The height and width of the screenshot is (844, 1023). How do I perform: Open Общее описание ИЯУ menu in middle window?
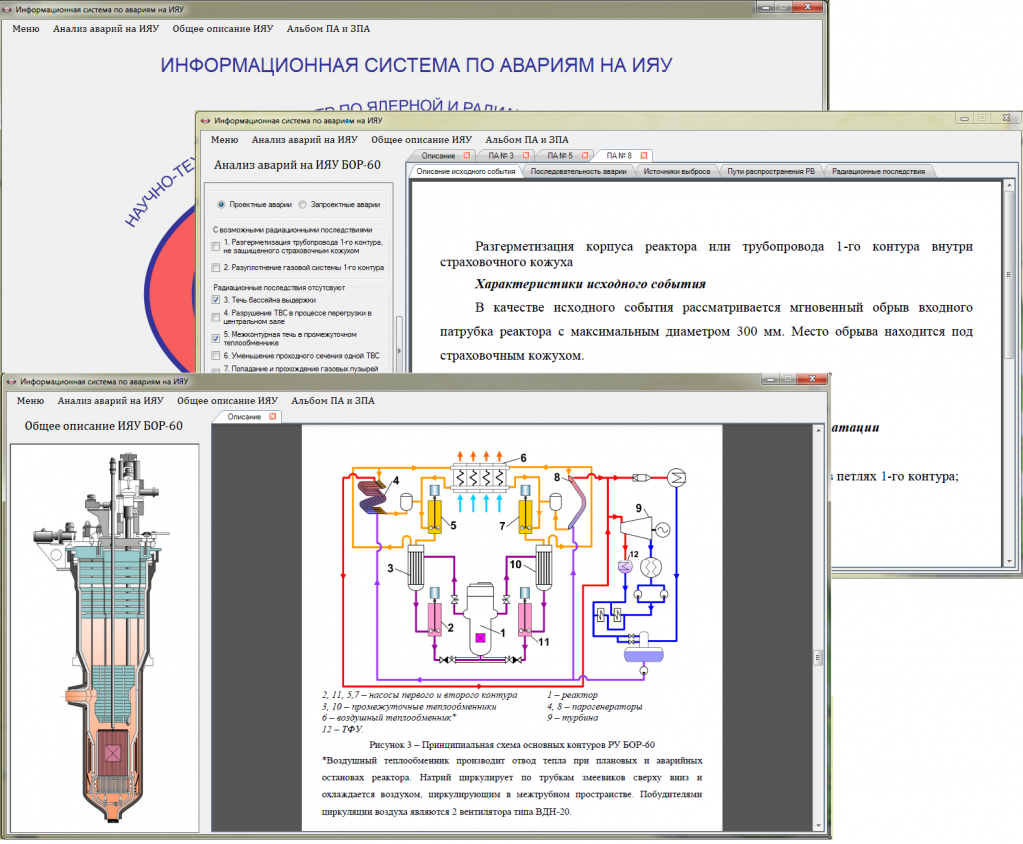tap(421, 140)
